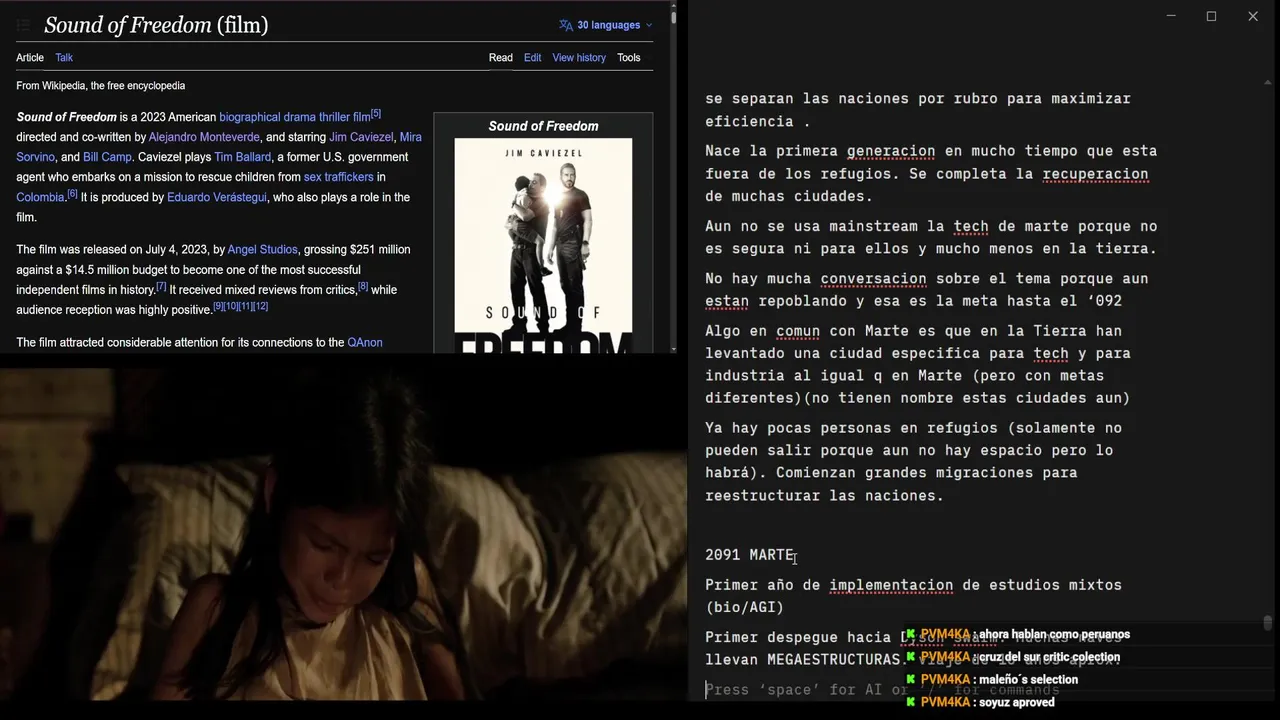Click the underlined word 'implementacion'
1280x720 pixels.
pyautogui.click(x=891, y=585)
